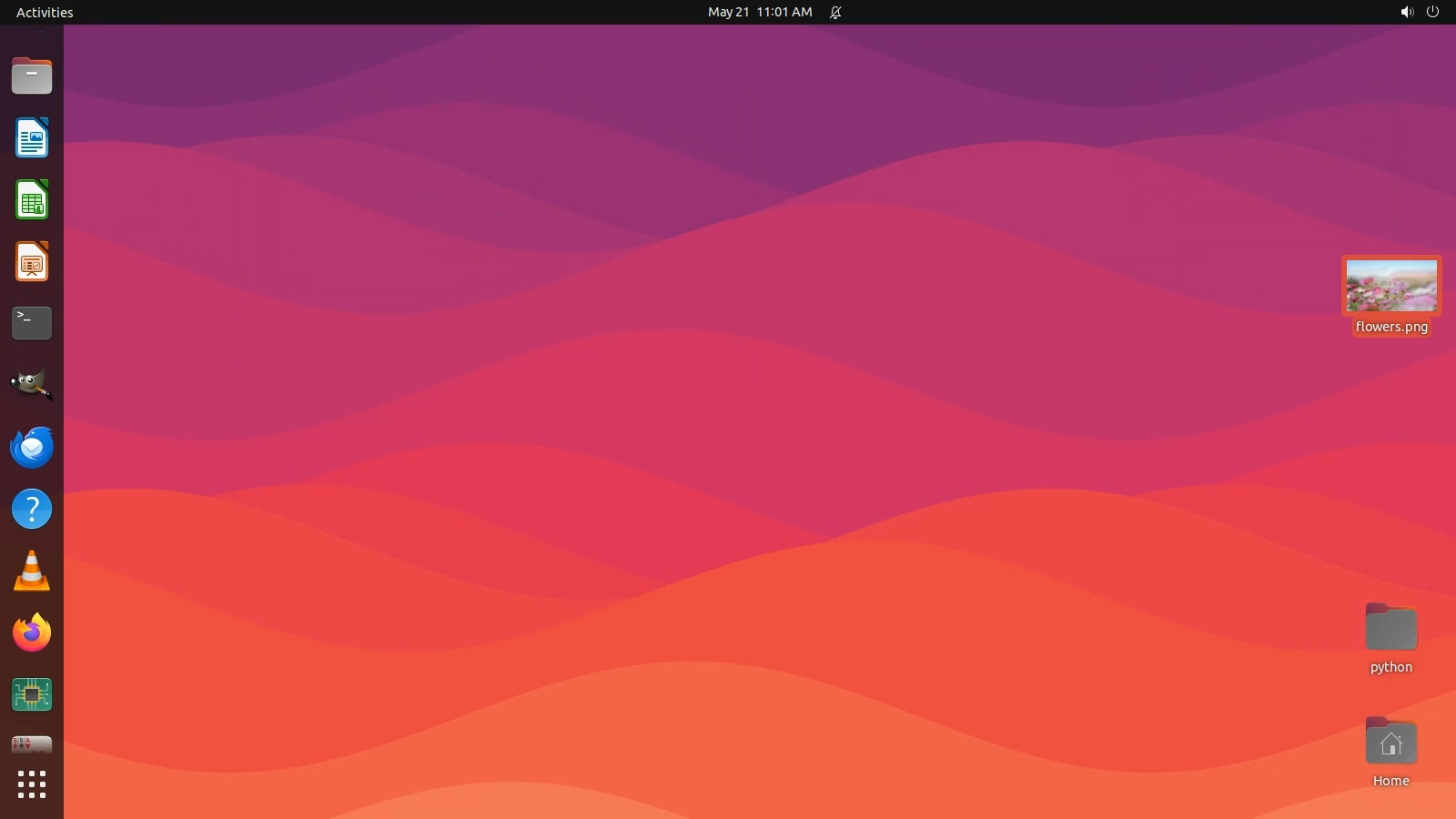The height and width of the screenshot is (819, 1456).
Task: Show all applications grid
Action: (x=32, y=784)
